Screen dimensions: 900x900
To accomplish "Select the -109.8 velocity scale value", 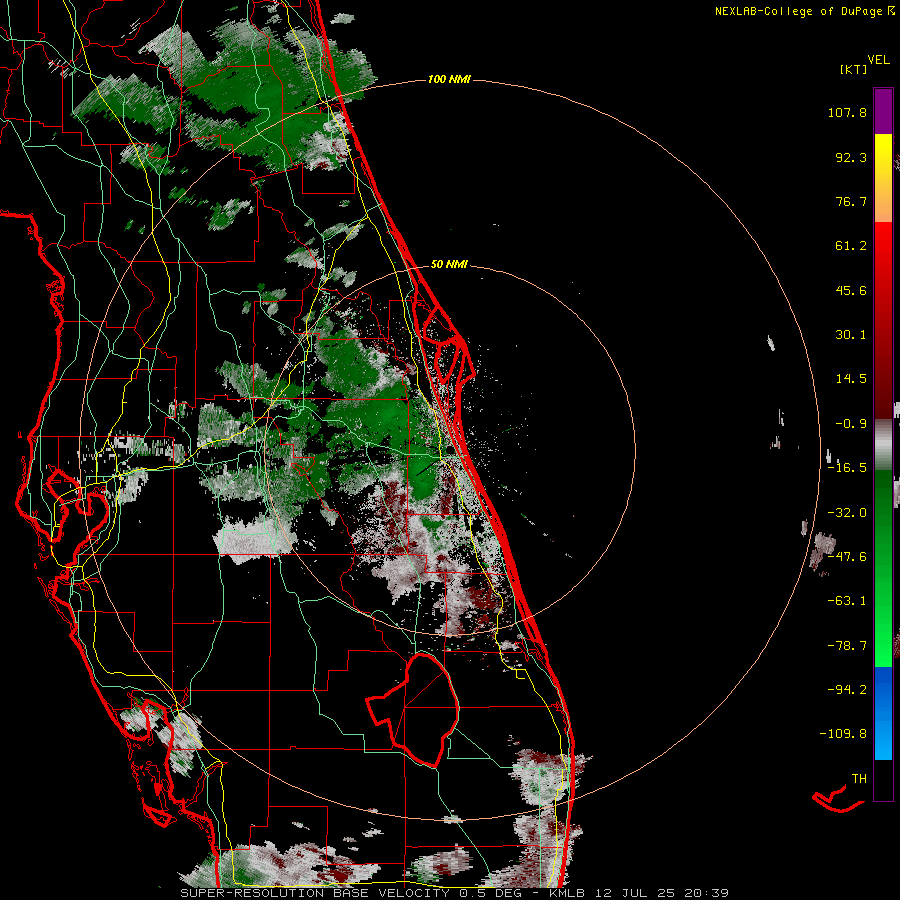I will (x=844, y=734).
